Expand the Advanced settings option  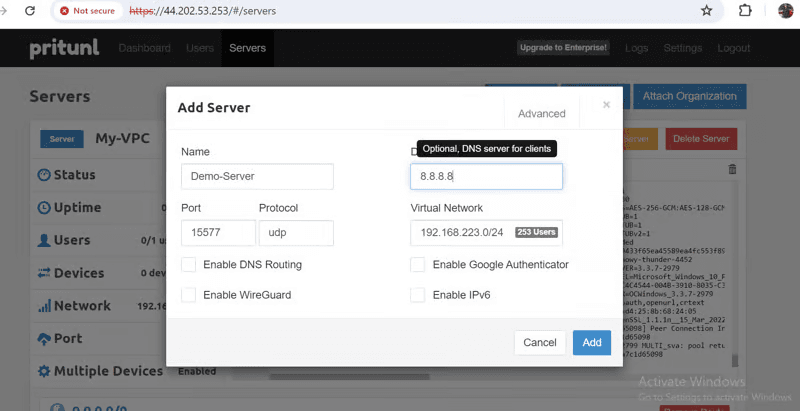tap(541, 113)
